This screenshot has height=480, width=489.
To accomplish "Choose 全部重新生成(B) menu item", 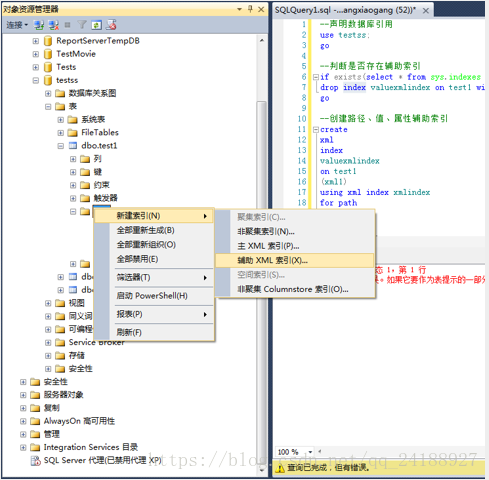I will click(x=154, y=230).
